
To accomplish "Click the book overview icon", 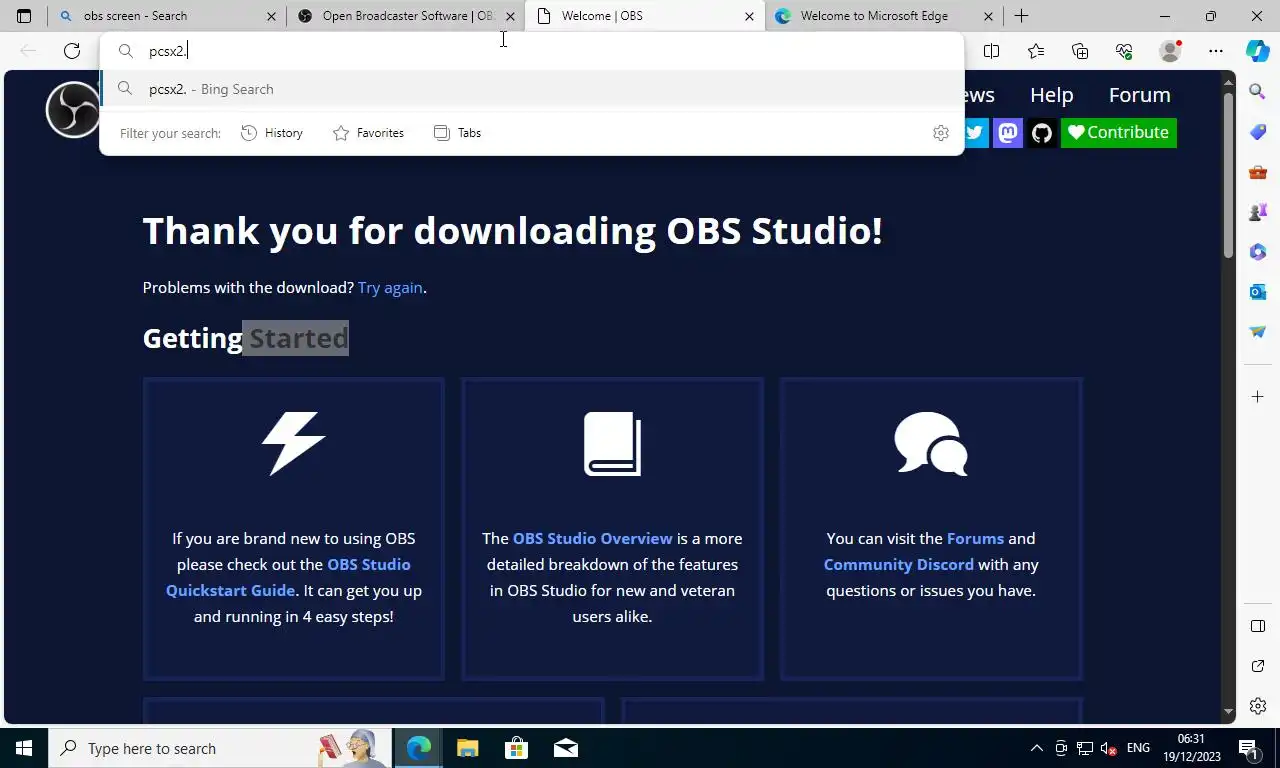I will tap(612, 443).
